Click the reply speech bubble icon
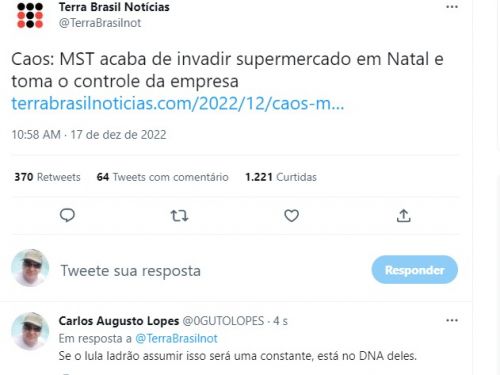 tap(67, 215)
